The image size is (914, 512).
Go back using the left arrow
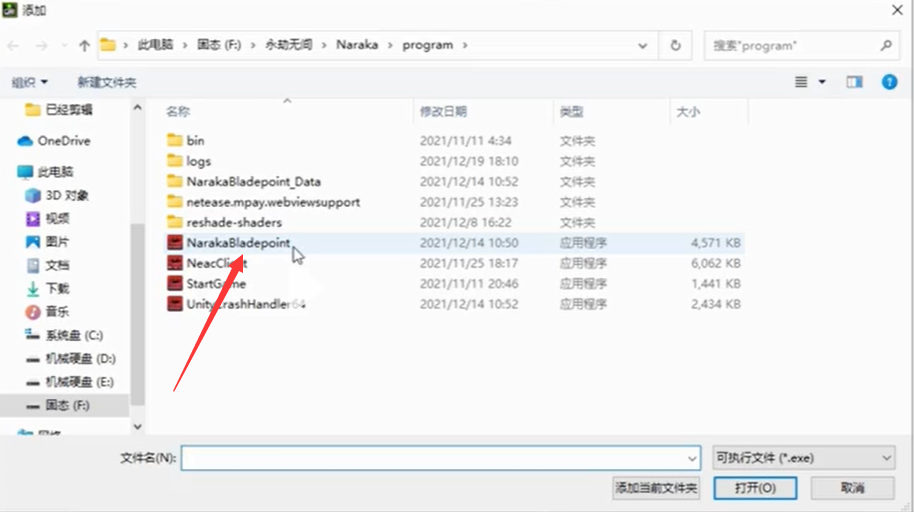pyautogui.click(x=13, y=45)
